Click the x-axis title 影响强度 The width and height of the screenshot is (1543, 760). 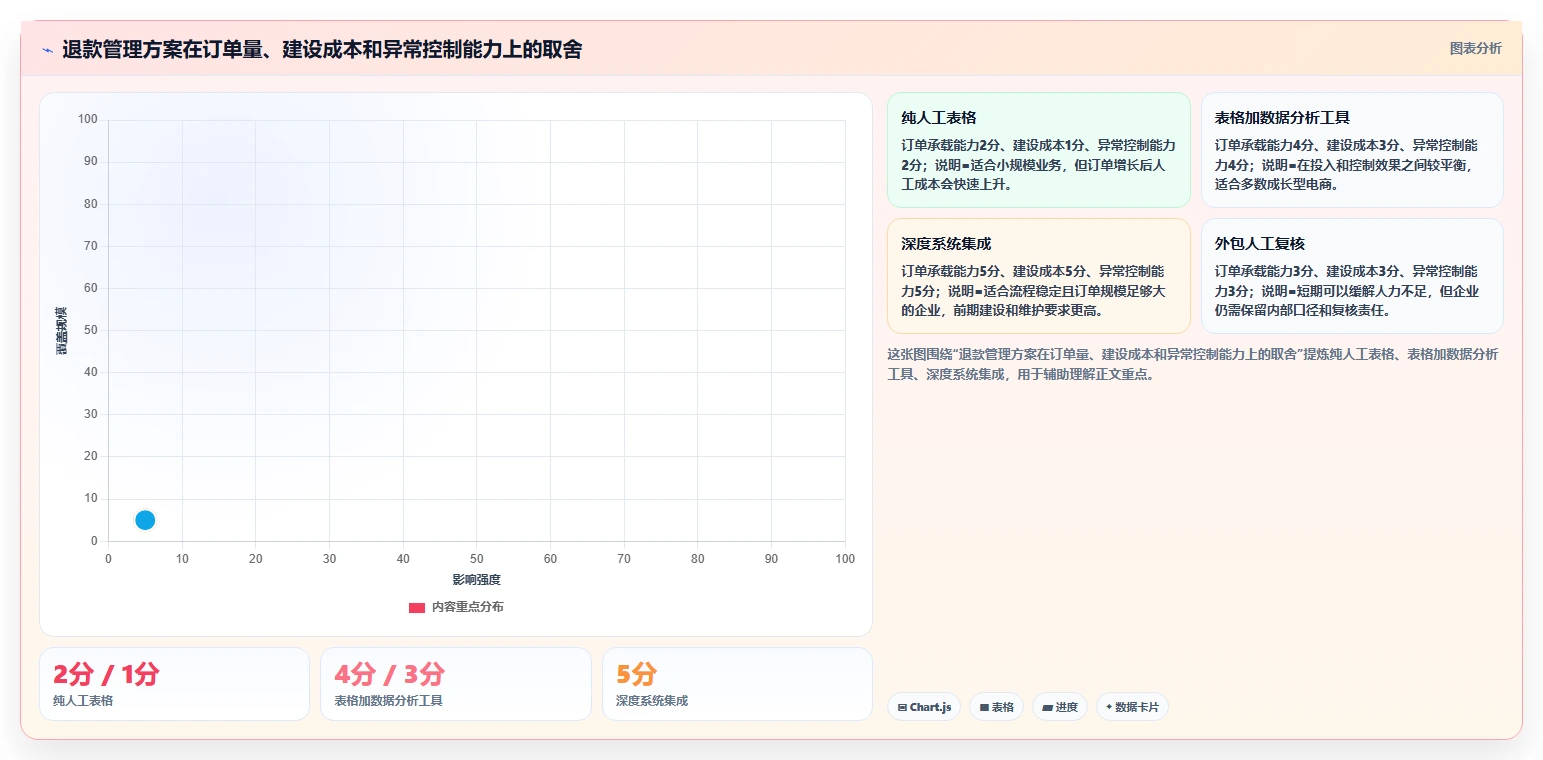[476, 580]
